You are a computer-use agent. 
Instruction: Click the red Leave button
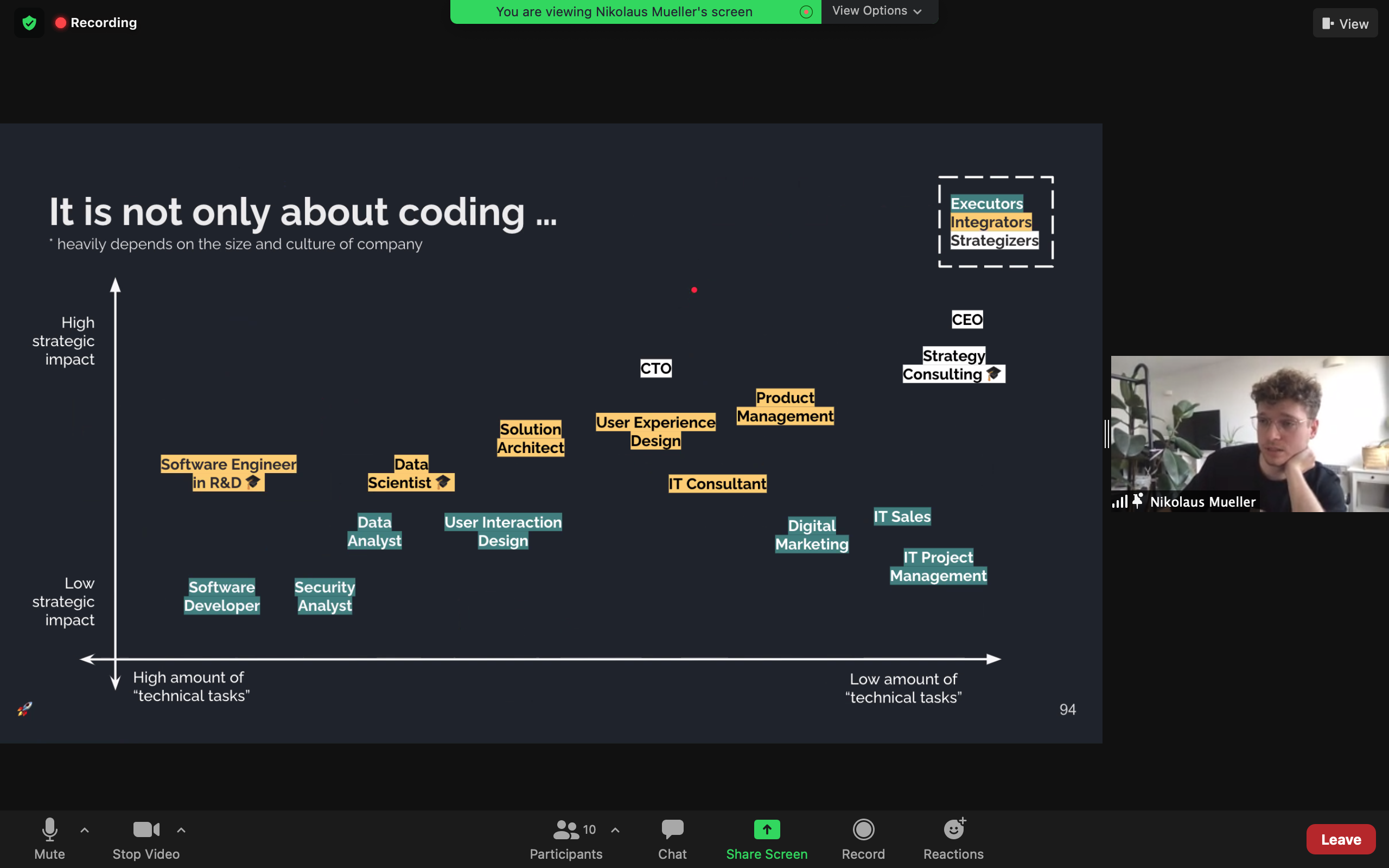tap(1341, 839)
